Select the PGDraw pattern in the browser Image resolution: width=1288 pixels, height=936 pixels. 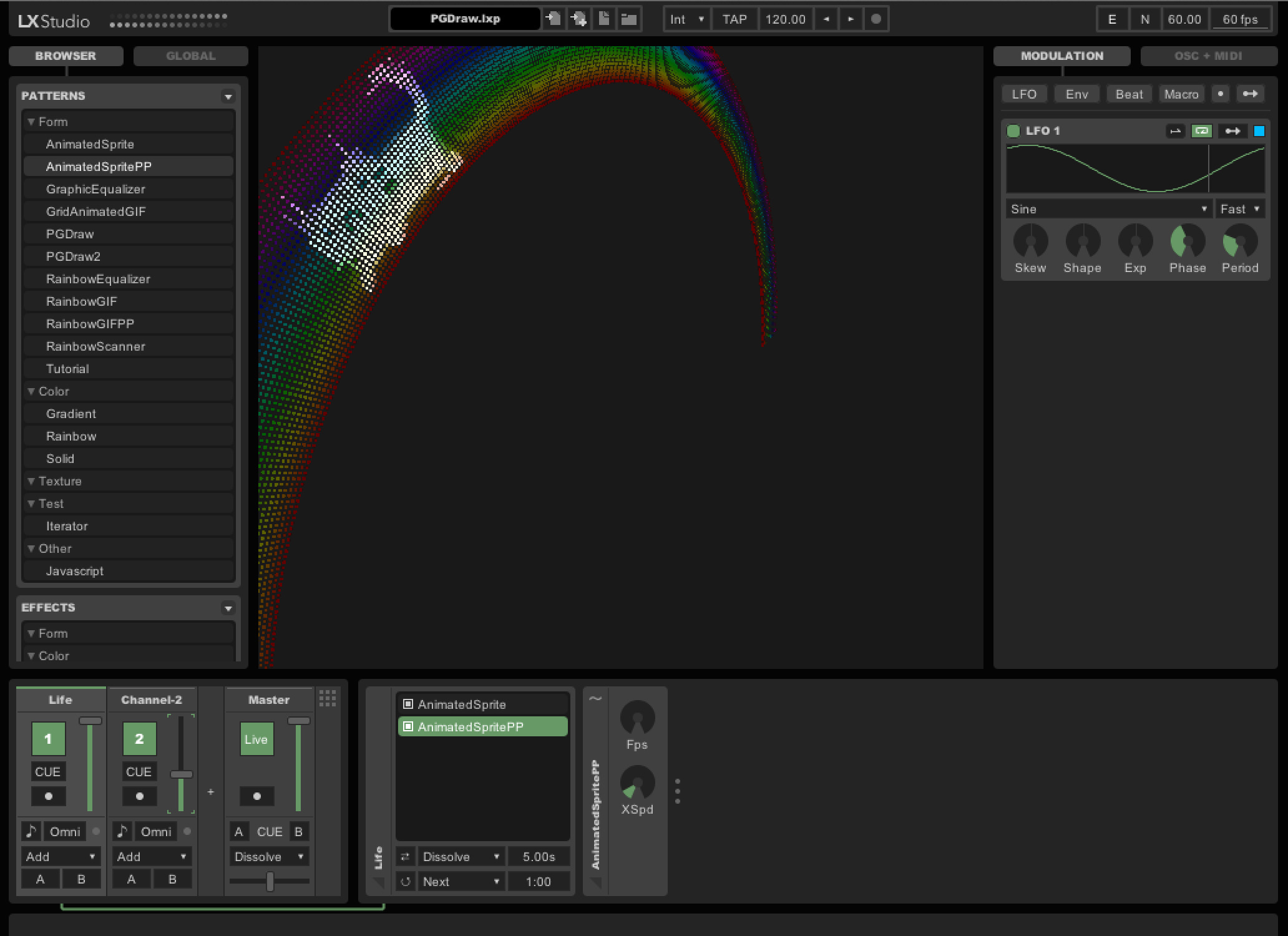(69, 233)
